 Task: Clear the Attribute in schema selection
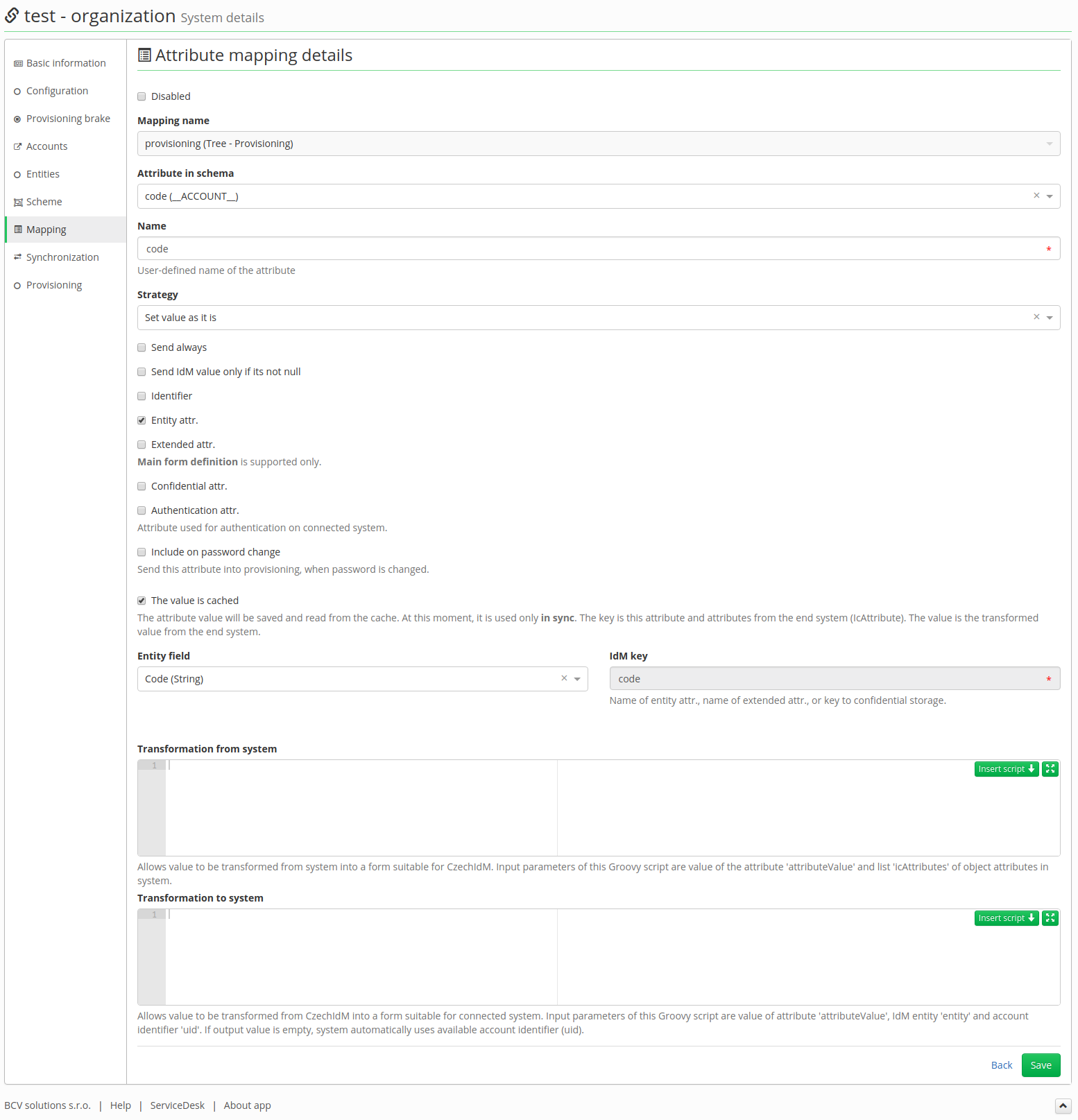pos(1036,196)
